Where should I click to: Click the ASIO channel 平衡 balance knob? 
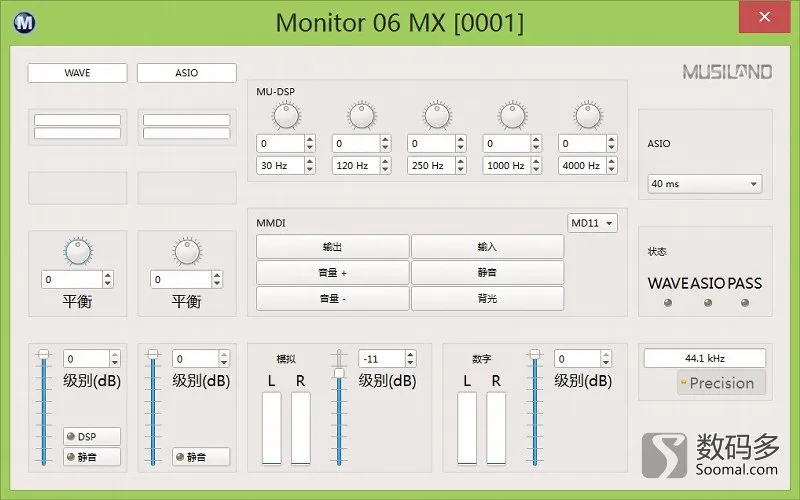coord(187,252)
